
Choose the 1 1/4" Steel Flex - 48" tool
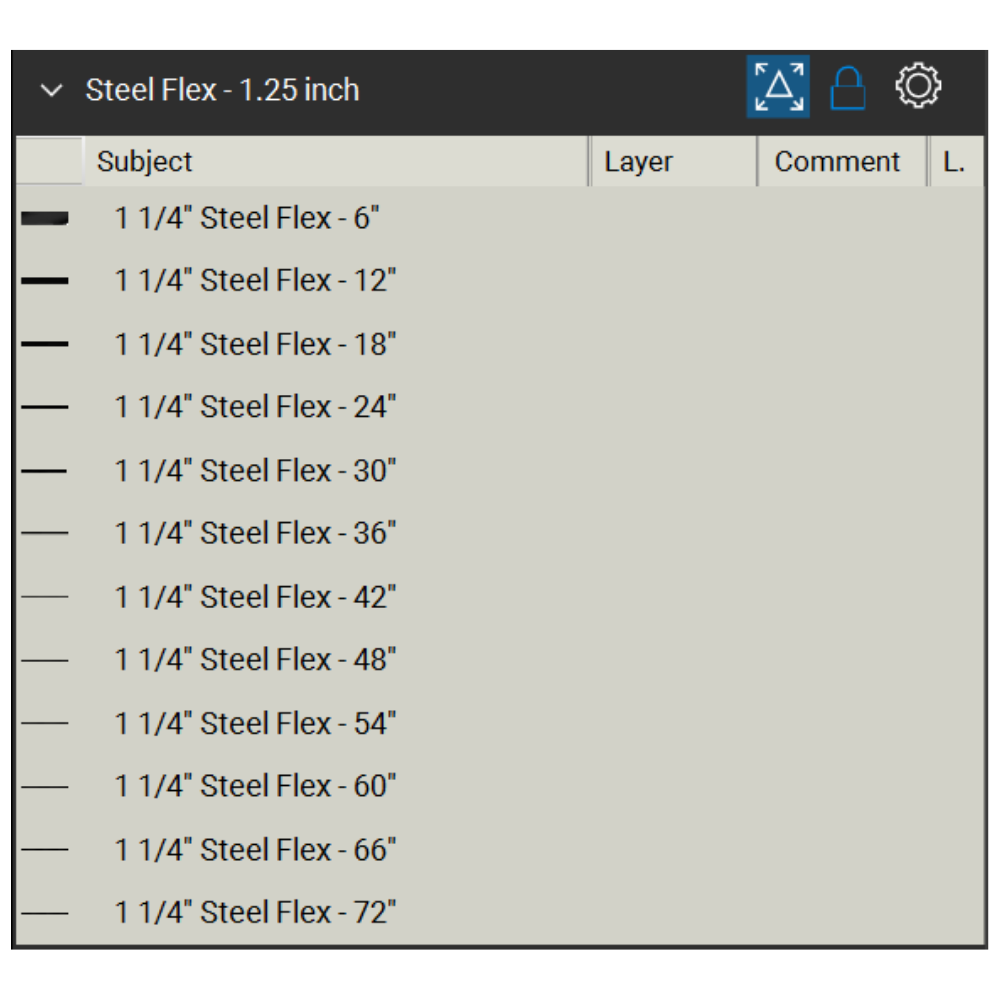[255, 660]
